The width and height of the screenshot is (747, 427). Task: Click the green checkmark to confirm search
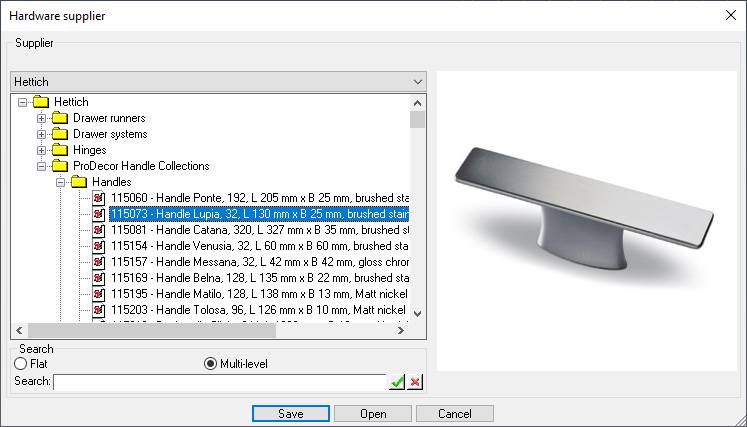pyautogui.click(x=397, y=382)
